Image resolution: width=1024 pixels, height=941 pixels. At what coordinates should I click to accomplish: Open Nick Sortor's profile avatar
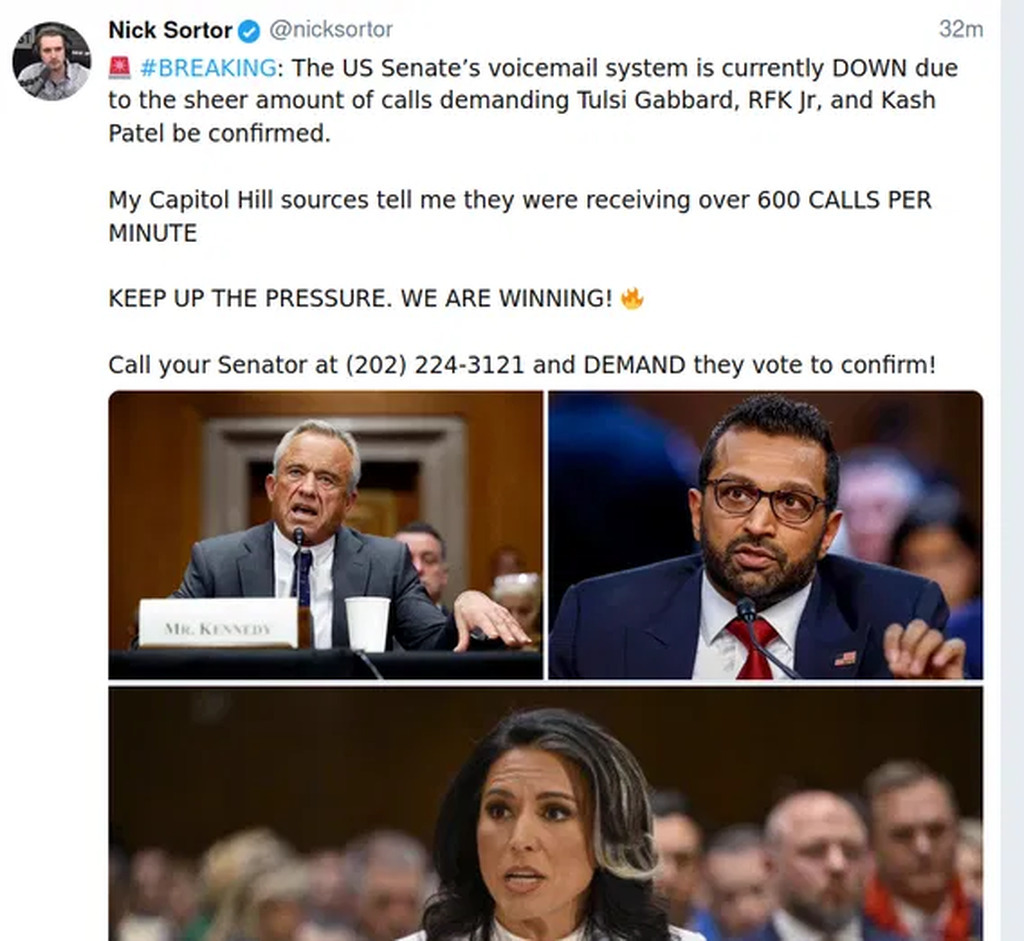[51, 61]
